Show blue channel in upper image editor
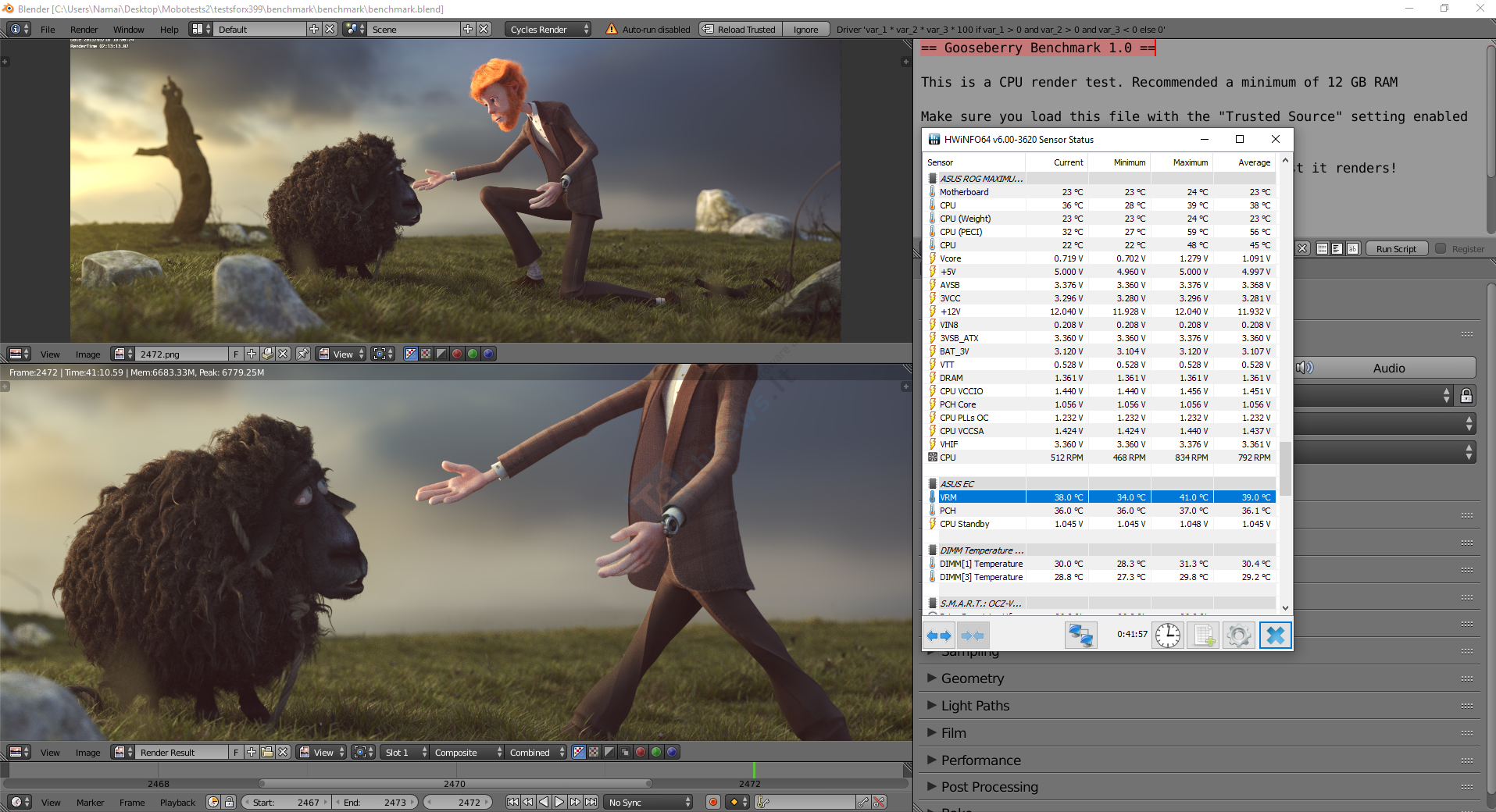The height and width of the screenshot is (812, 1496). (488, 354)
